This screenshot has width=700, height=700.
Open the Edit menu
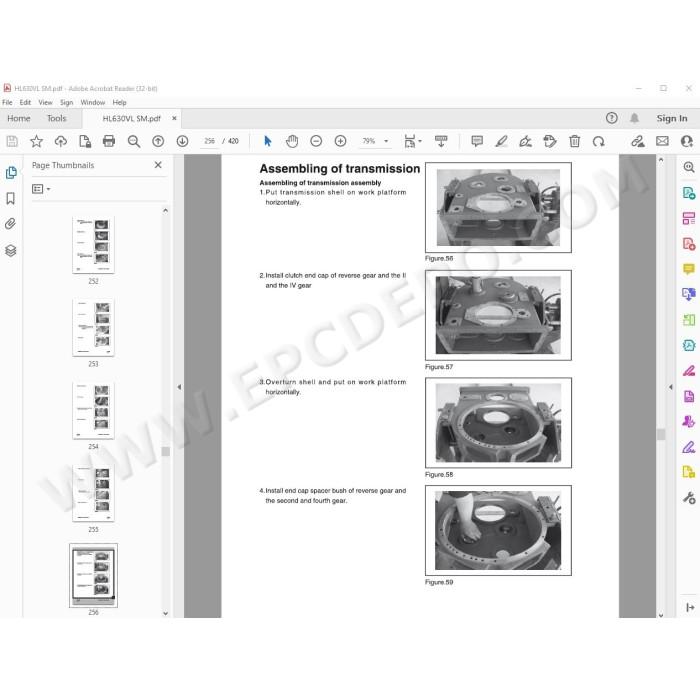(x=25, y=102)
